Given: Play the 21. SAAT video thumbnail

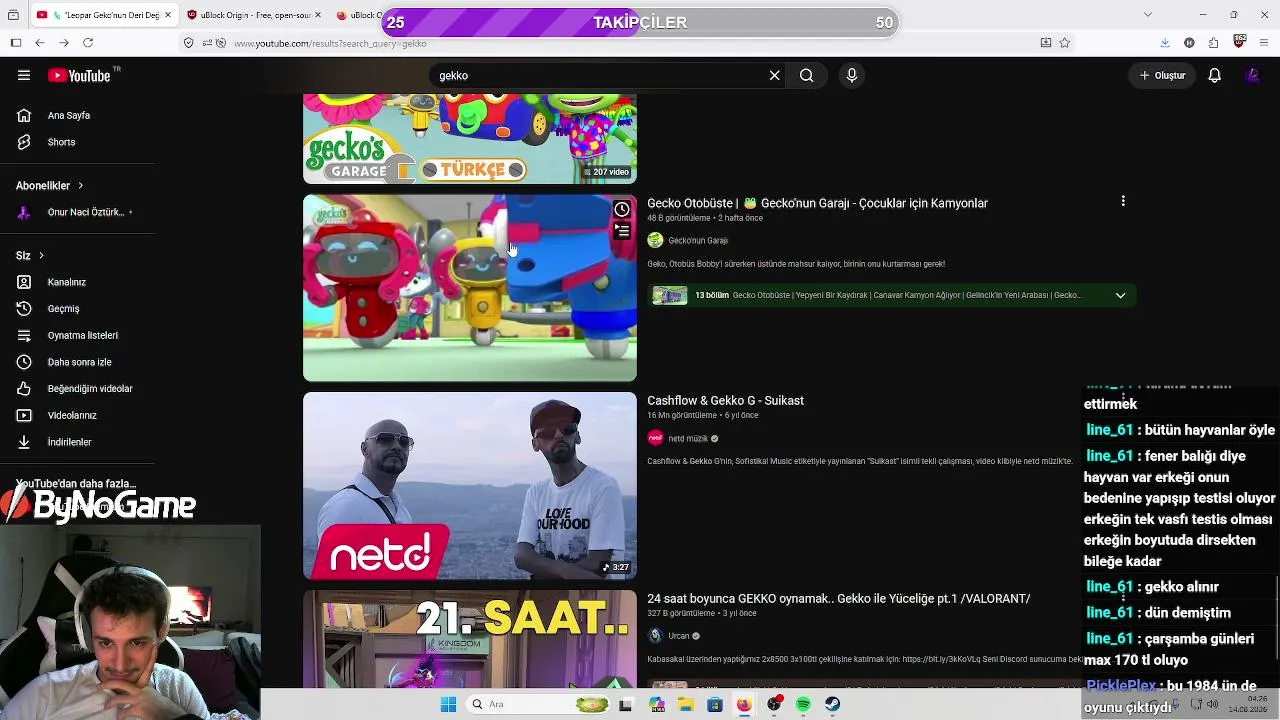Looking at the screenshot, I should [x=470, y=639].
